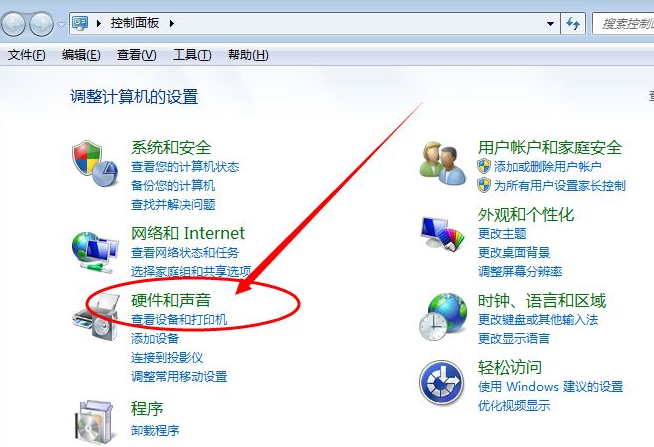The width and height of the screenshot is (654, 447).
Task: Click the search Control Panel field
Action: click(623, 24)
